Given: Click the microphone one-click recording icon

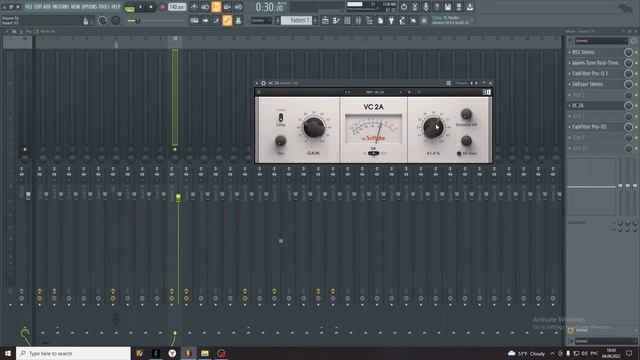Looking at the screenshot, I should coord(426,7).
